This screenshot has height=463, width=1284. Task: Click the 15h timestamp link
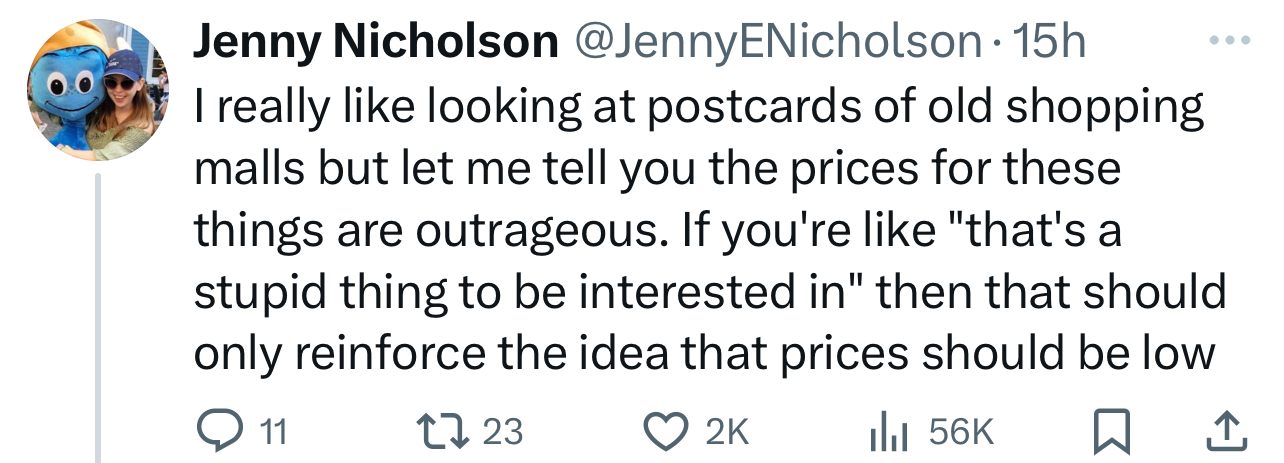click(x=1049, y=41)
